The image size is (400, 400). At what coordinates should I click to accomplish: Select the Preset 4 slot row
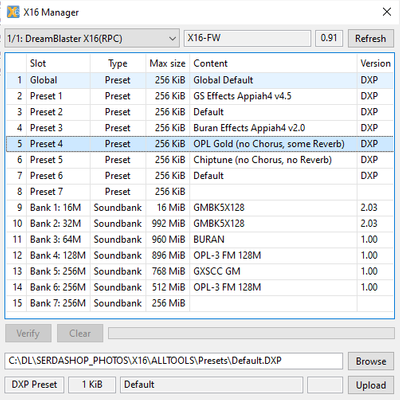(200, 144)
